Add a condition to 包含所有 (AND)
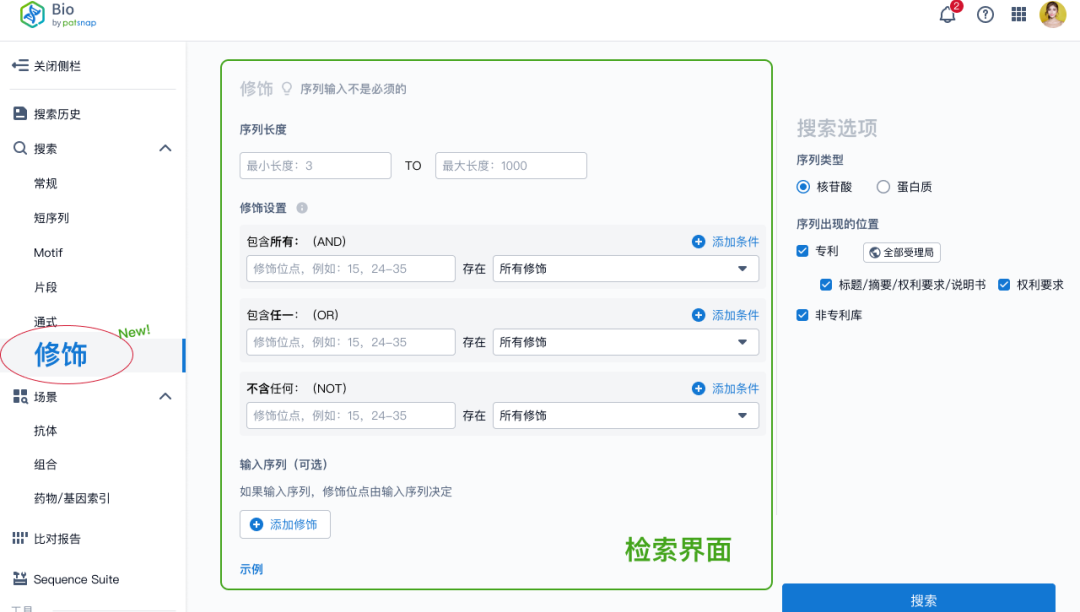 pos(725,242)
